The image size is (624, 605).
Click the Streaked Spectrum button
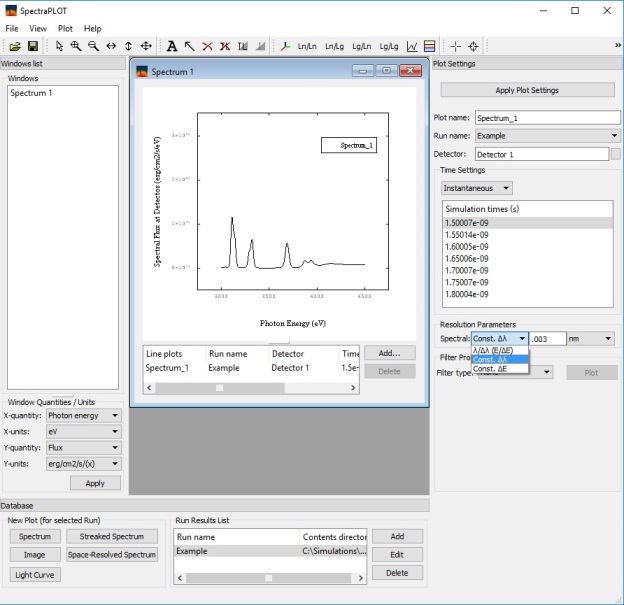coord(111,537)
